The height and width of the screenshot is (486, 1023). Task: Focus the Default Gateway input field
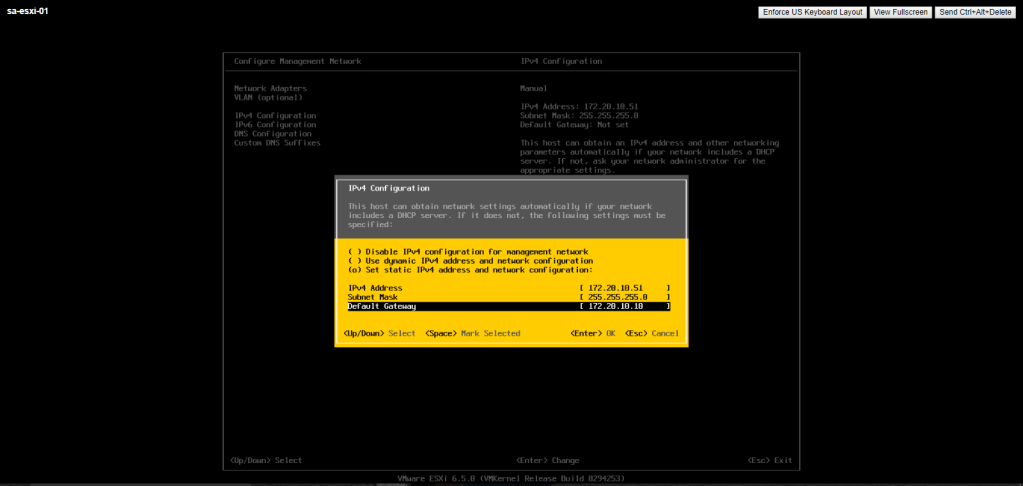pyautogui.click(x=624, y=306)
